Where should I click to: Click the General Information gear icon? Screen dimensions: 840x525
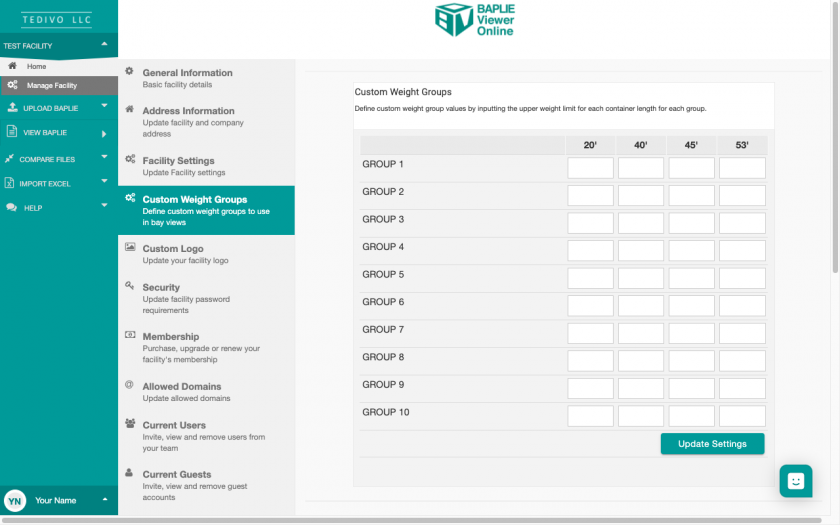tap(129, 71)
